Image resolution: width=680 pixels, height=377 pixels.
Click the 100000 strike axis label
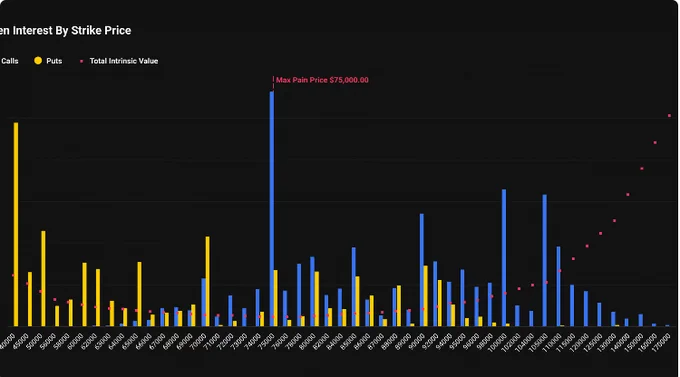tap(497, 342)
